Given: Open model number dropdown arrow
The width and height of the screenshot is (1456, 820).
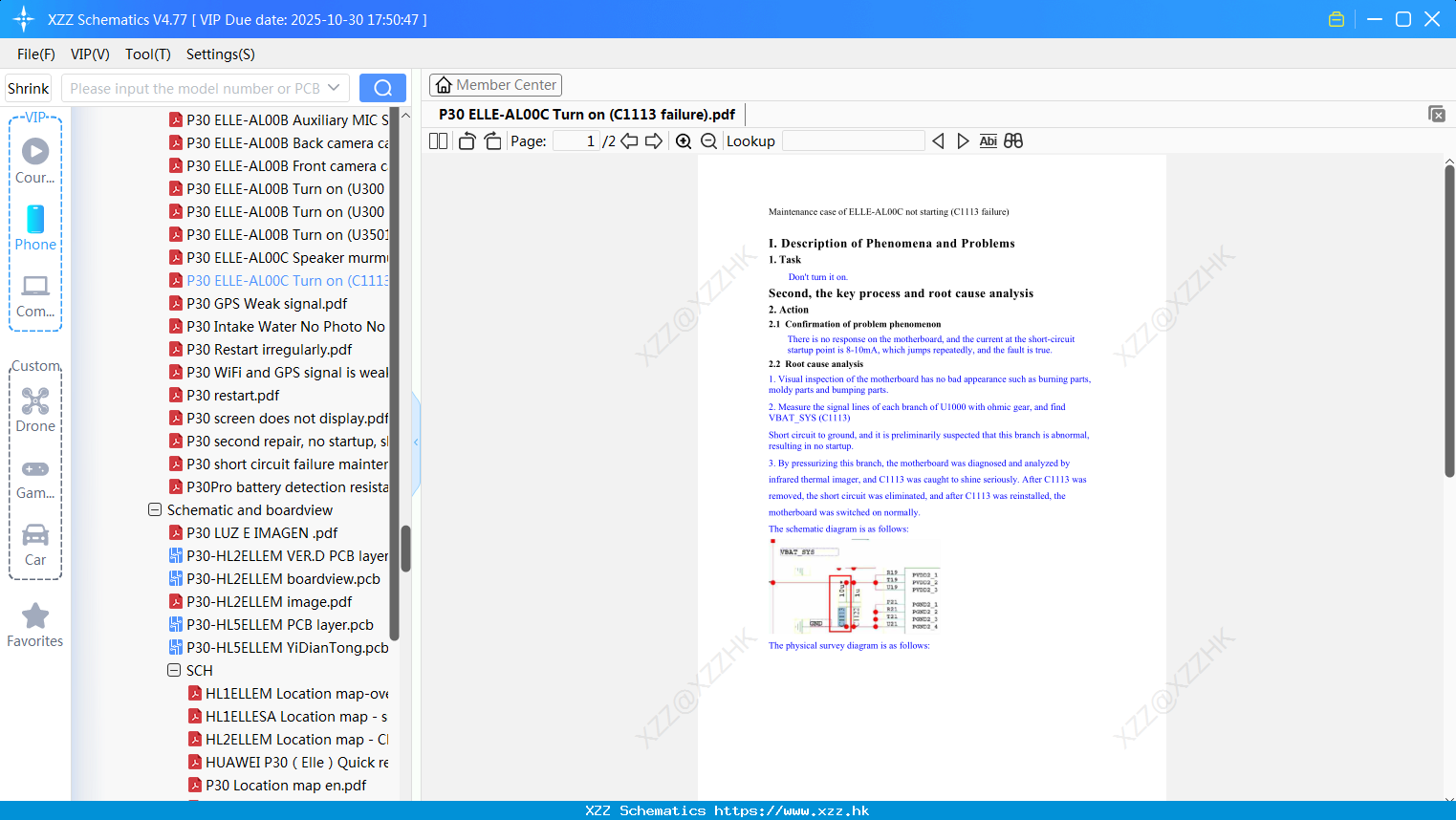Looking at the screenshot, I should (x=334, y=88).
